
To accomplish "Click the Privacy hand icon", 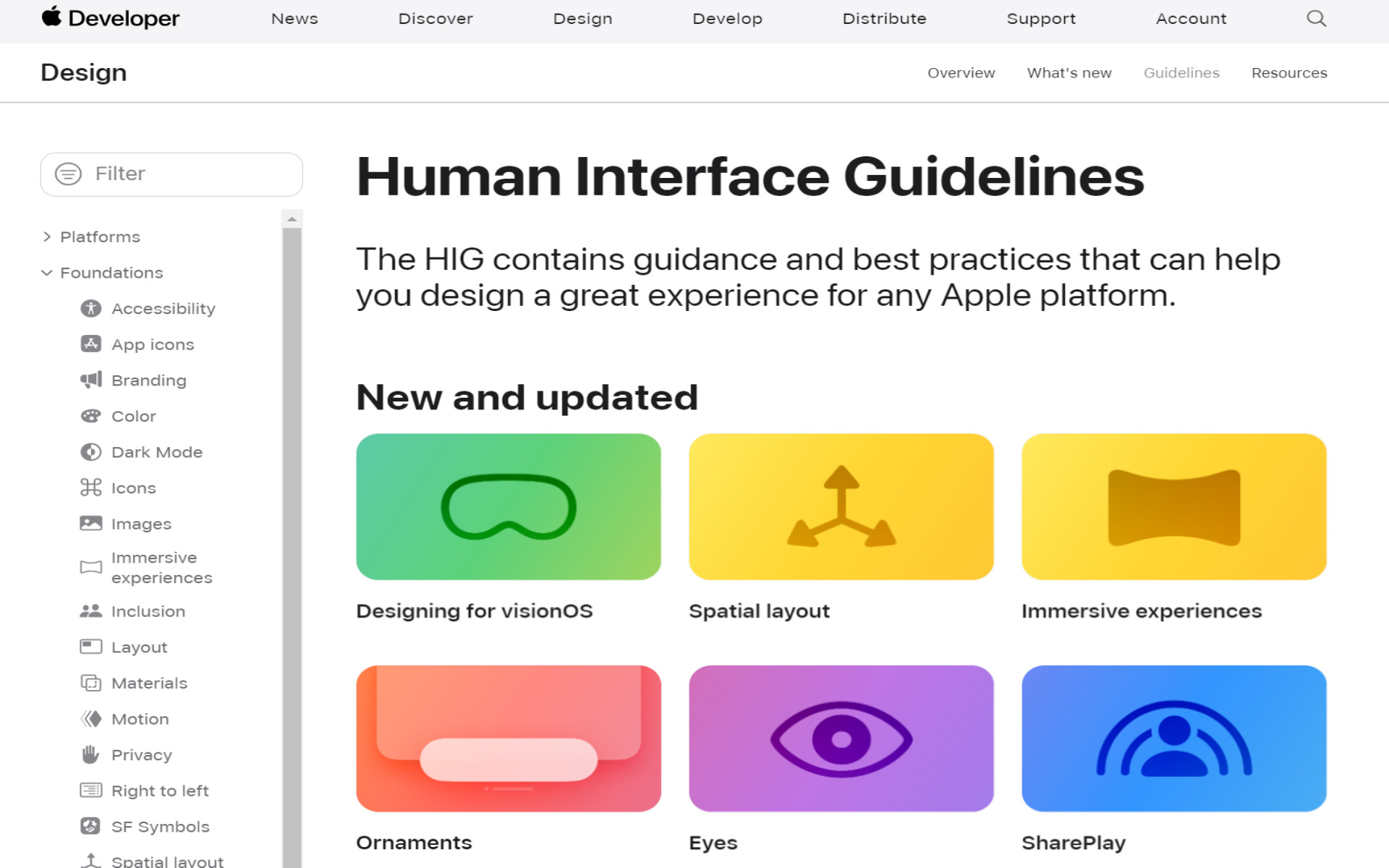I will [x=90, y=754].
